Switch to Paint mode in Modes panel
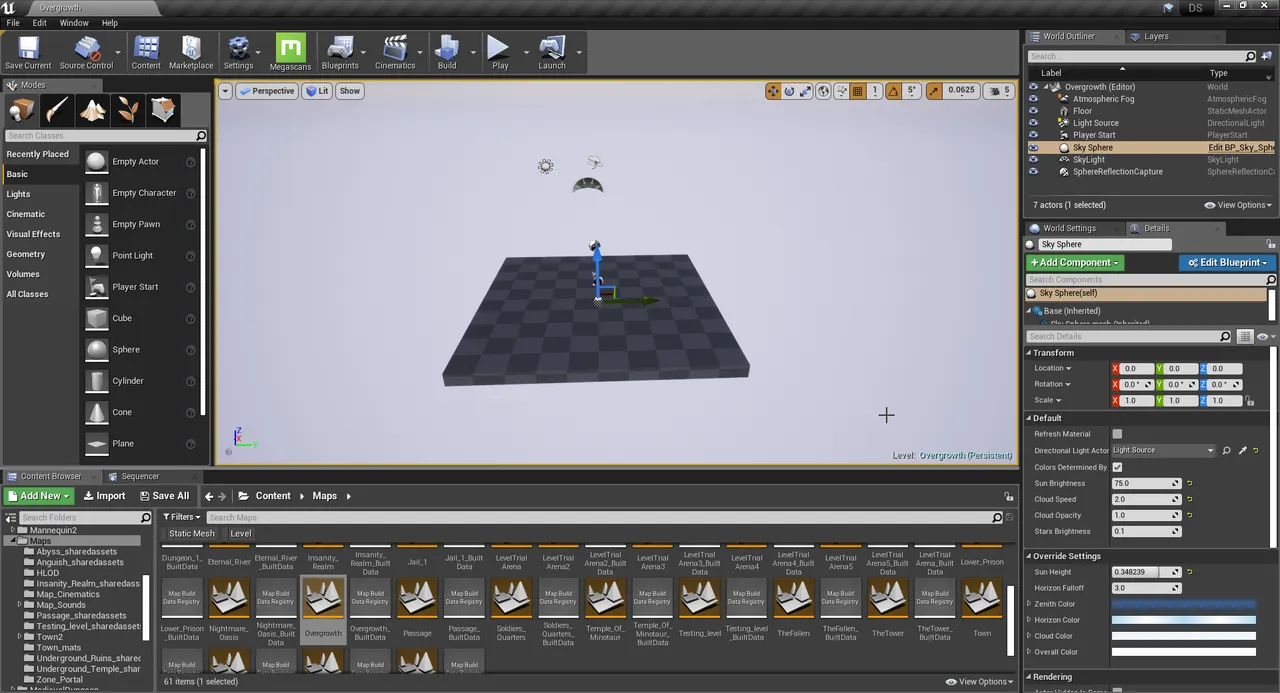 point(58,110)
